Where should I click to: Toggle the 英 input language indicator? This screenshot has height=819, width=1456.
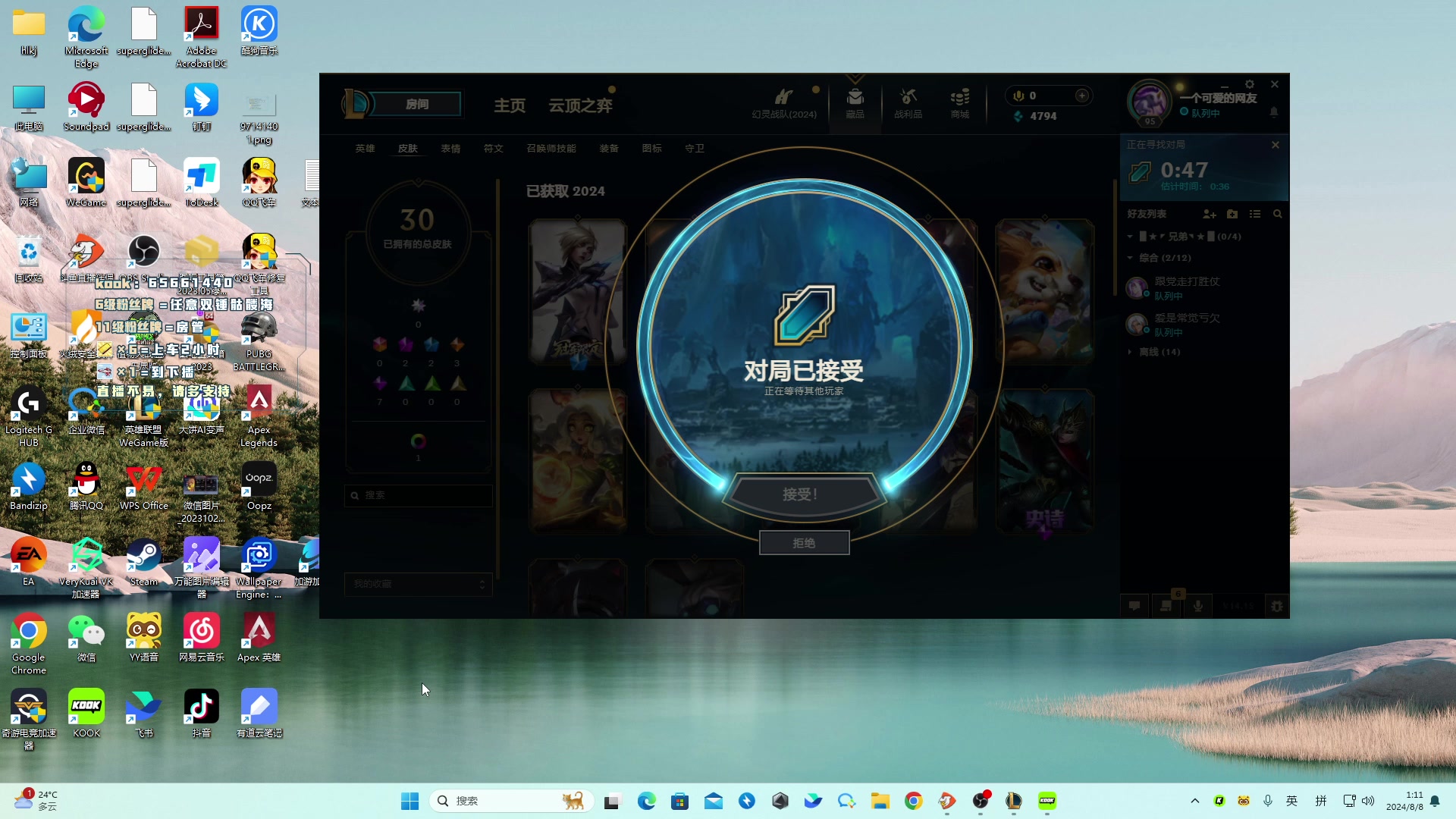tap(1292, 801)
